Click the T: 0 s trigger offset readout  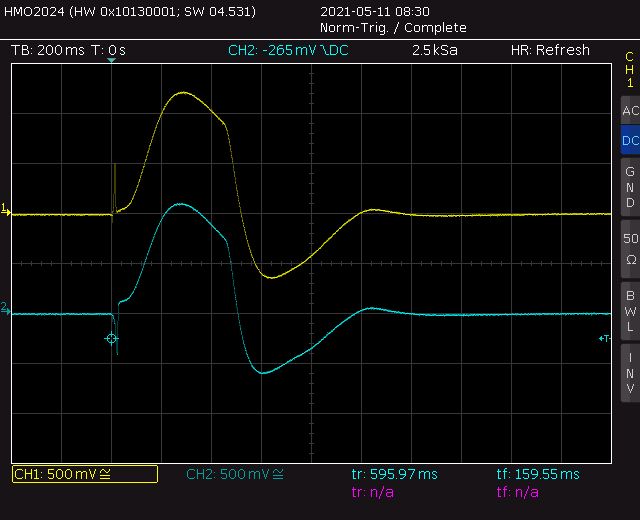coord(108,50)
